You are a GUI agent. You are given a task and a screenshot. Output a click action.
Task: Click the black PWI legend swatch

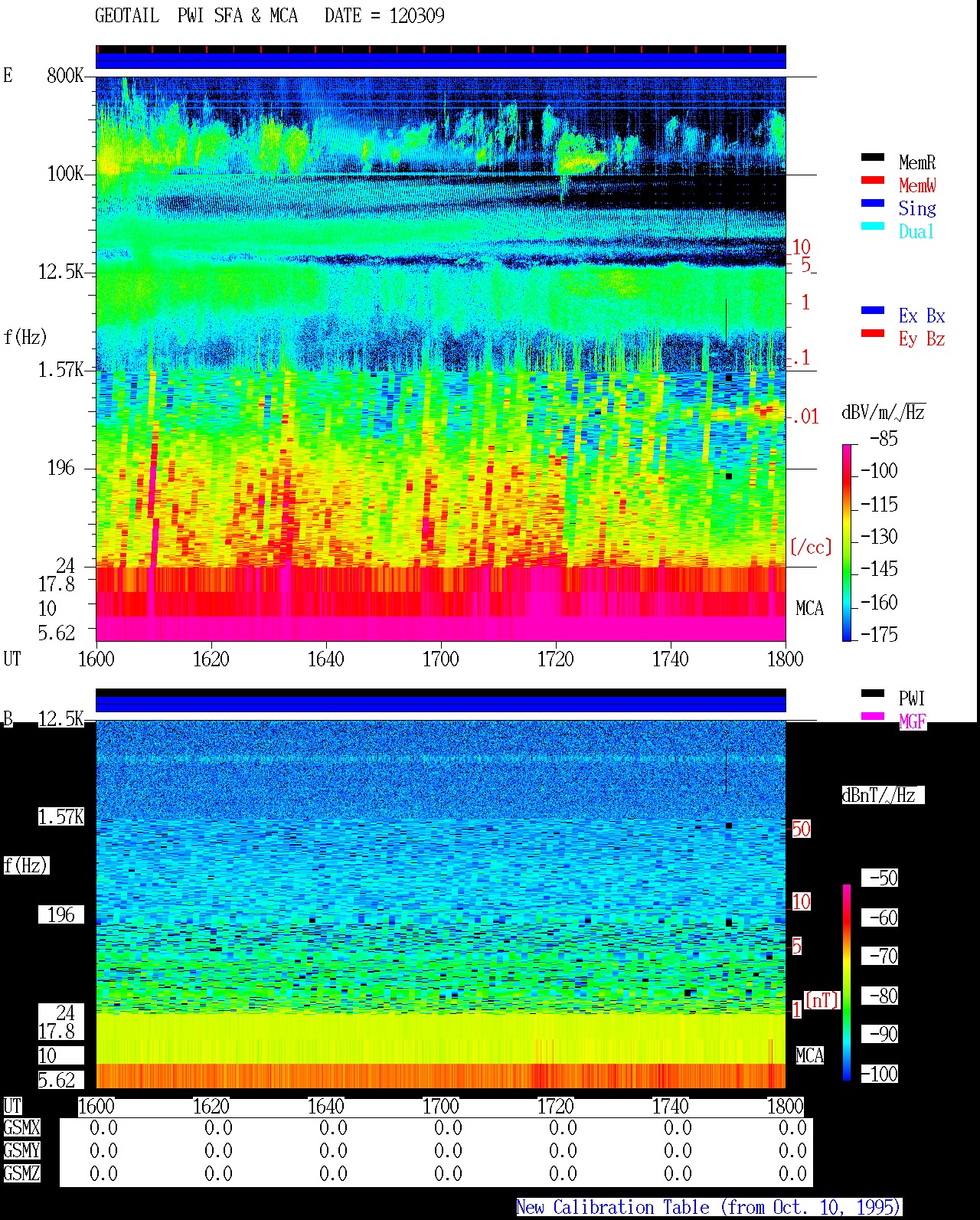pyautogui.click(x=873, y=693)
